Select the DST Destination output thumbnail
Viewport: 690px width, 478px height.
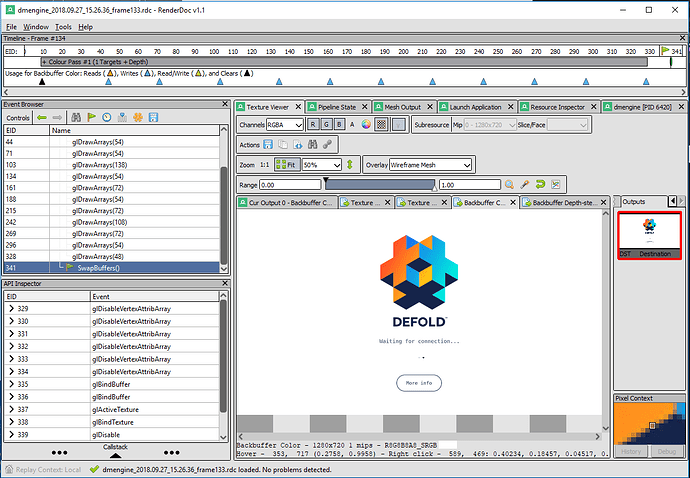(649, 236)
